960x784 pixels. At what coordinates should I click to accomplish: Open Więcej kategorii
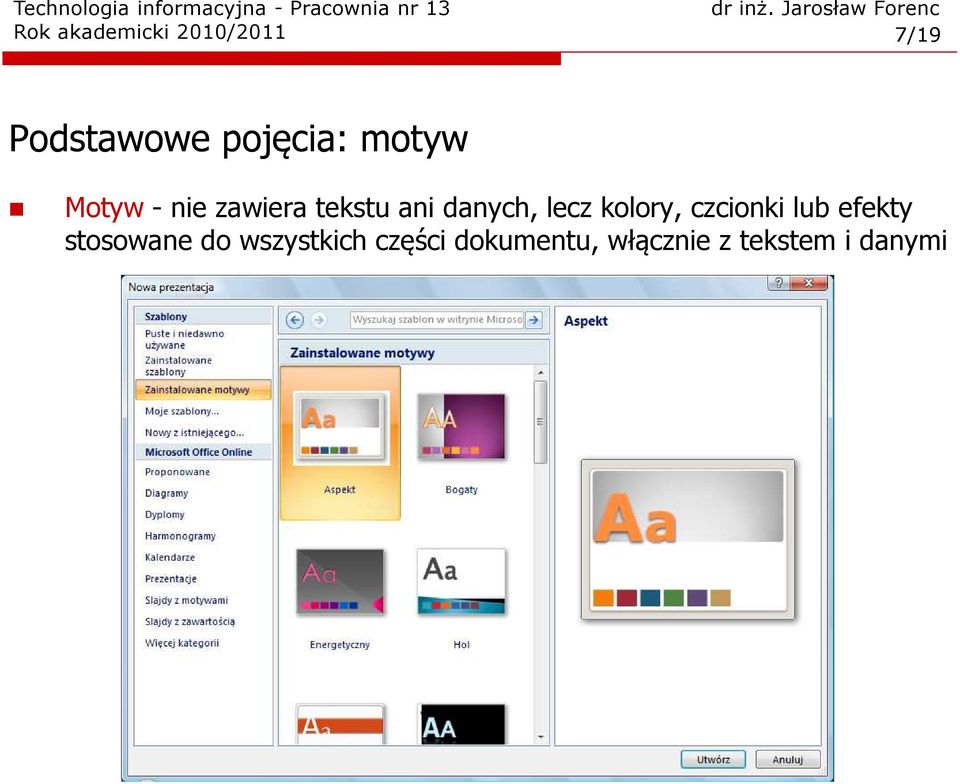click(x=182, y=643)
